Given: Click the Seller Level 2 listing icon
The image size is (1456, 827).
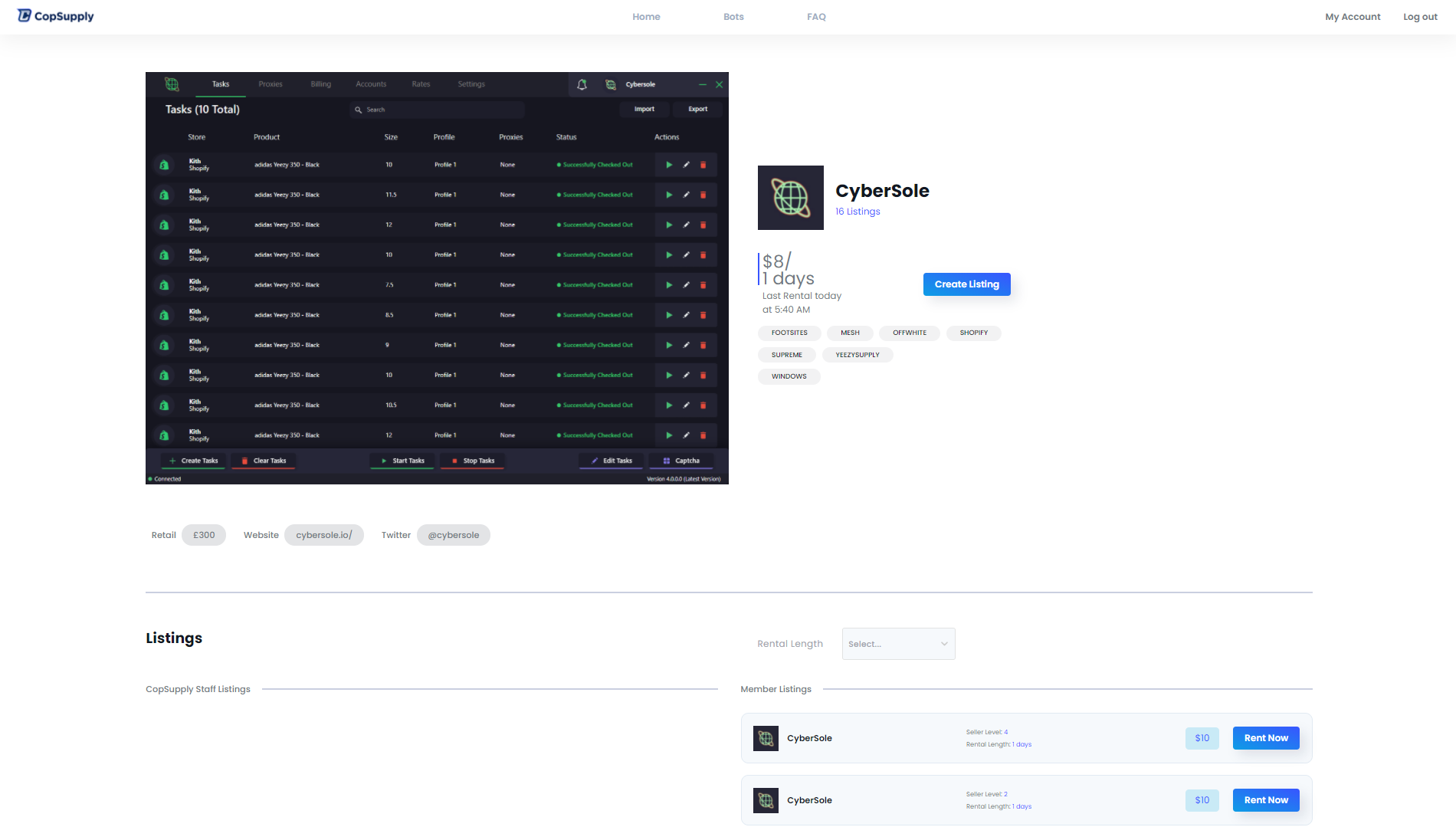Looking at the screenshot, I should coord(766,800).
